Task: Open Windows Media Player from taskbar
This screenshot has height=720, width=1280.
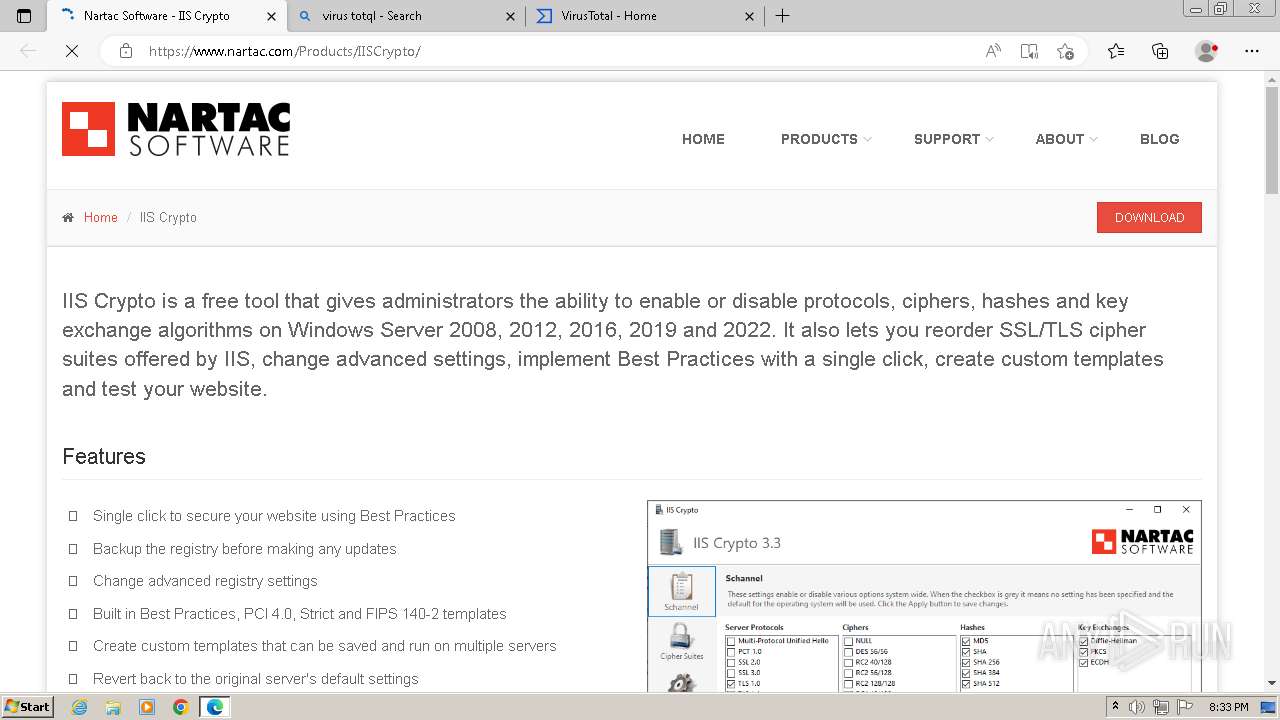Action: tap(147, 707)
